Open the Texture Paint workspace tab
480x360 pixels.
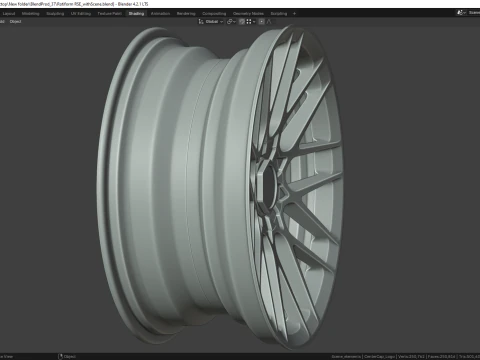[109, 14]
